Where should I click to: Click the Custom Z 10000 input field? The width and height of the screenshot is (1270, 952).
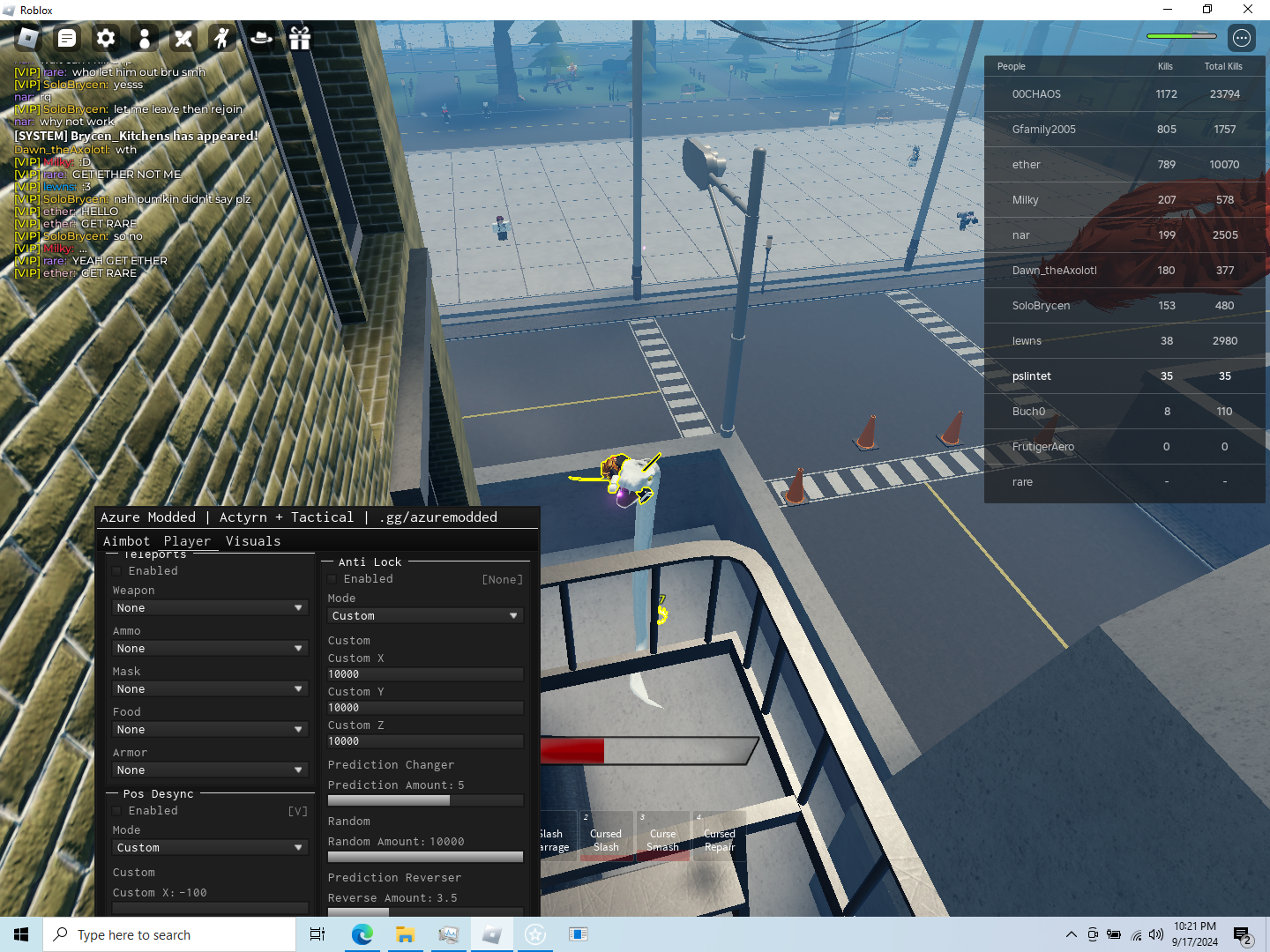(x=425, y=741)
